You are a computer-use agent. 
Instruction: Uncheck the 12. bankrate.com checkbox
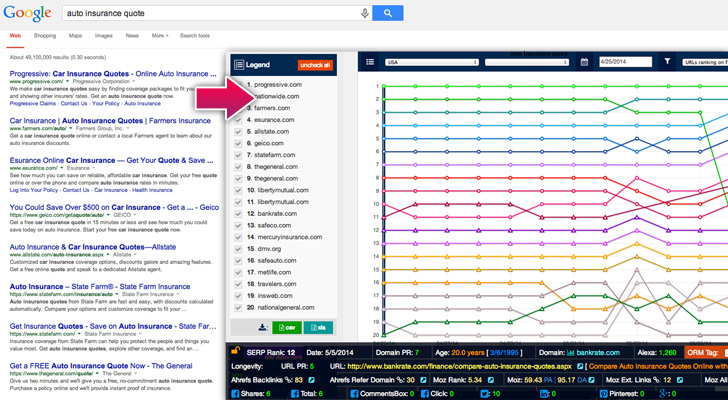pyautogui.click(x=238, y=214)
